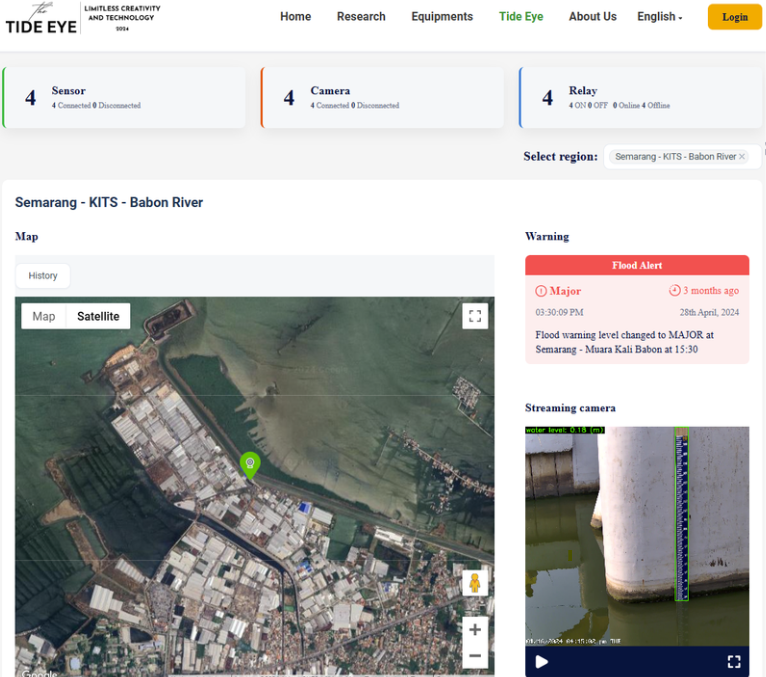The height and width of the screenshot is (677, 766).
Task: Go to the Research page
Action: tap(361, 17)
